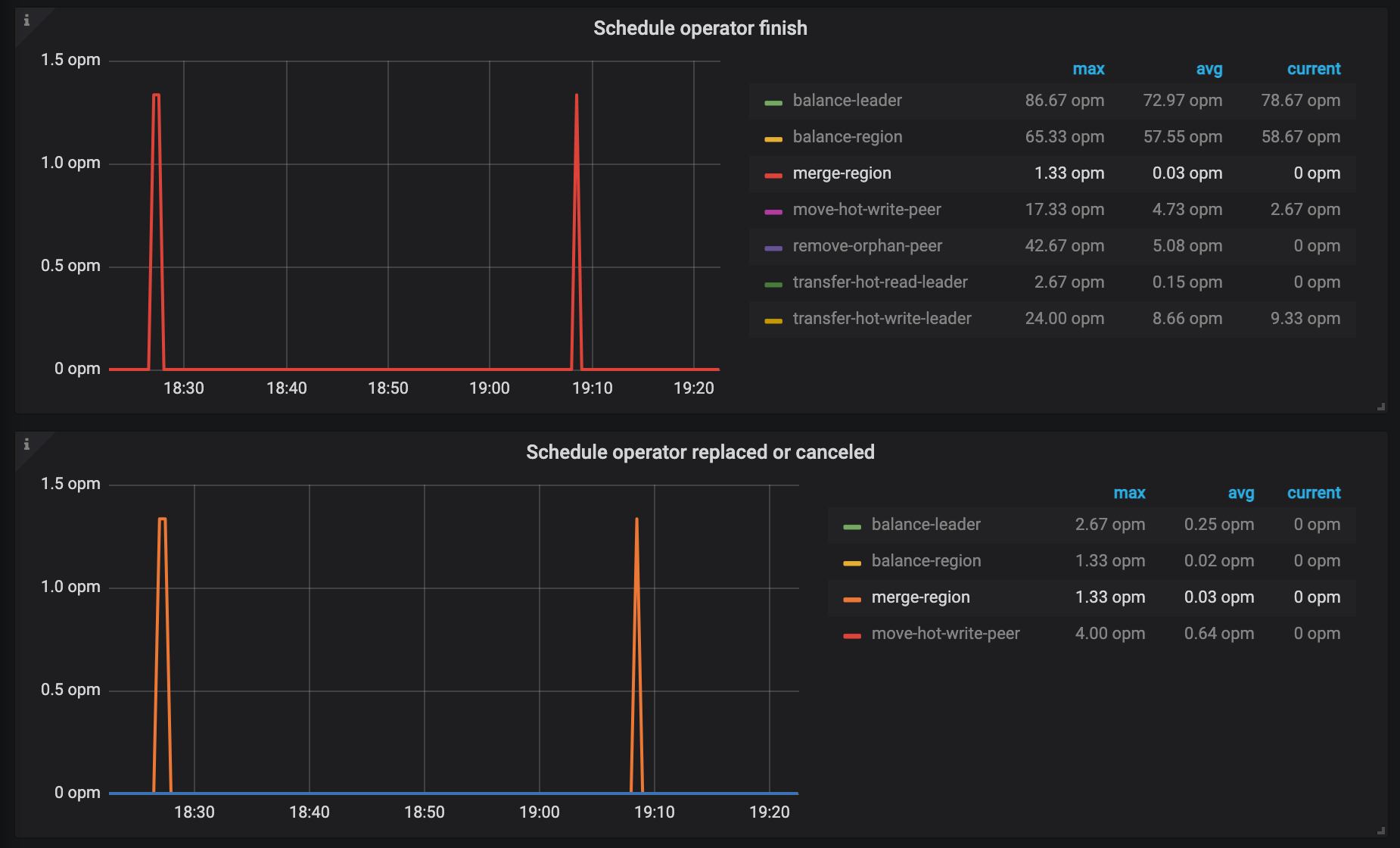This screenshot has width=1400, height=848.
Task: Toggle the balance-region series in bottom legend
Action: [926, 560]
